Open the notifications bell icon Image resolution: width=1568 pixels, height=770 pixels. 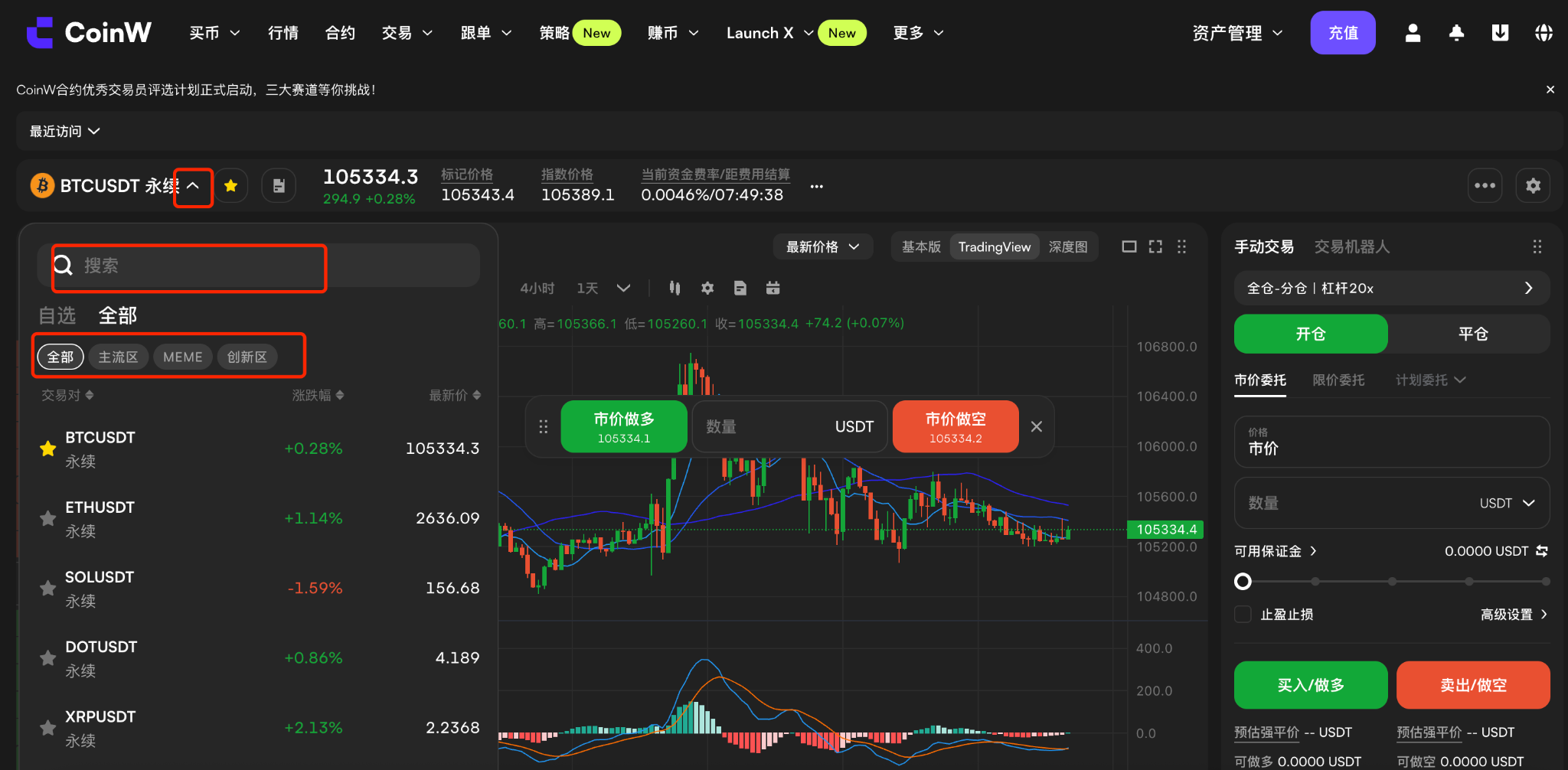(1456, 33)
